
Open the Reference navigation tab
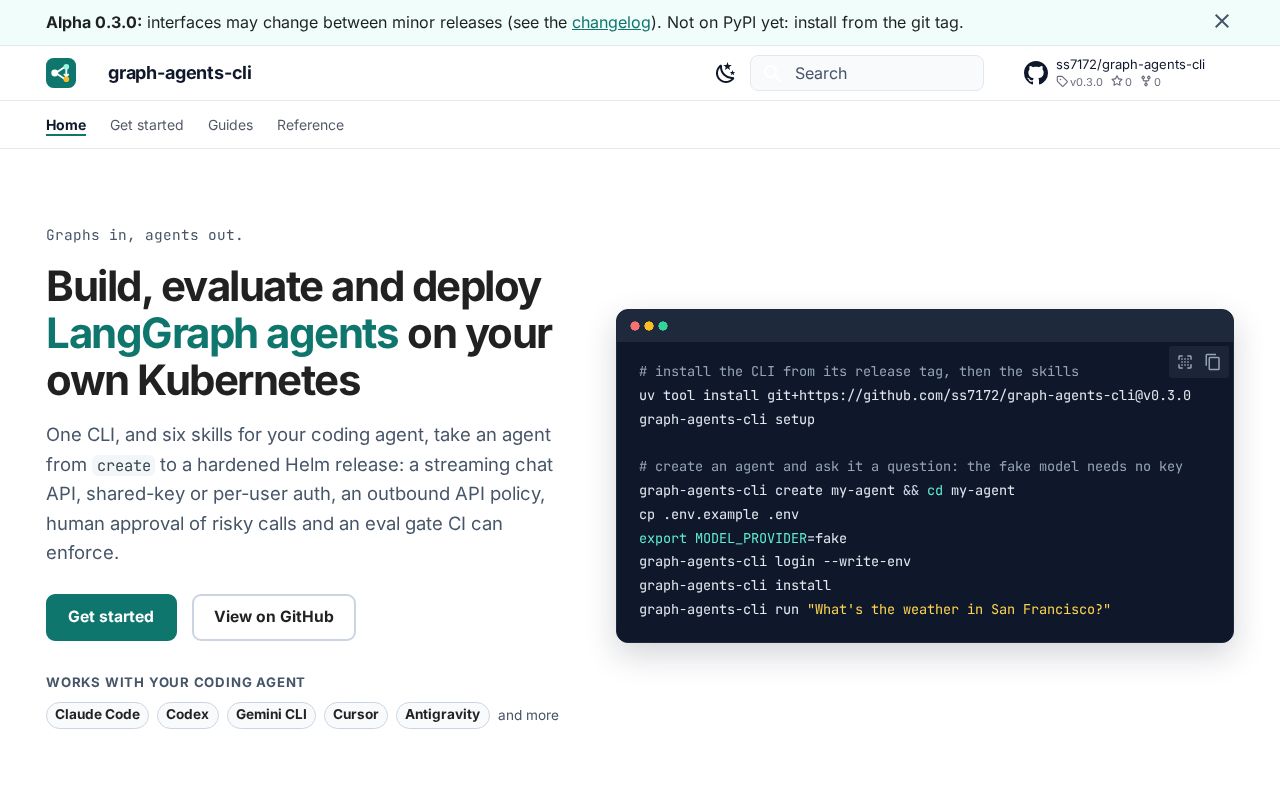(x=310, y=125)
